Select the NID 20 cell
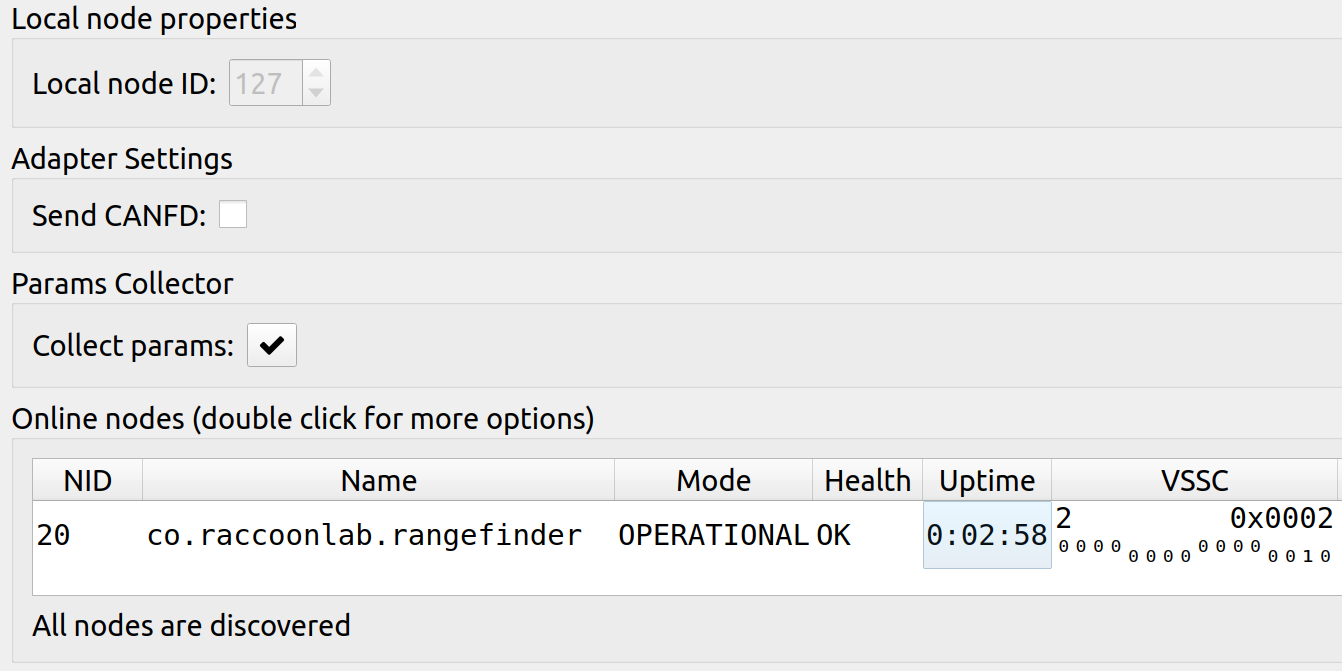Viewport: 1342px width, 671px height. (x=88, y=535)
